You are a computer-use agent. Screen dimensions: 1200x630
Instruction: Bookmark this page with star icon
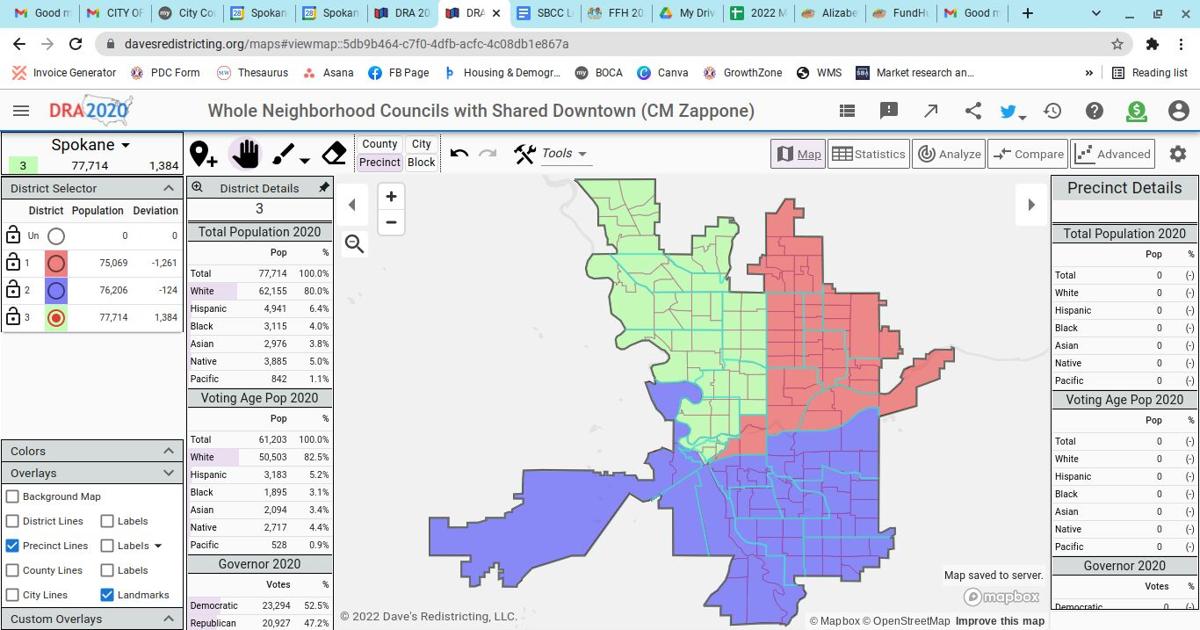click(1117, 44)
